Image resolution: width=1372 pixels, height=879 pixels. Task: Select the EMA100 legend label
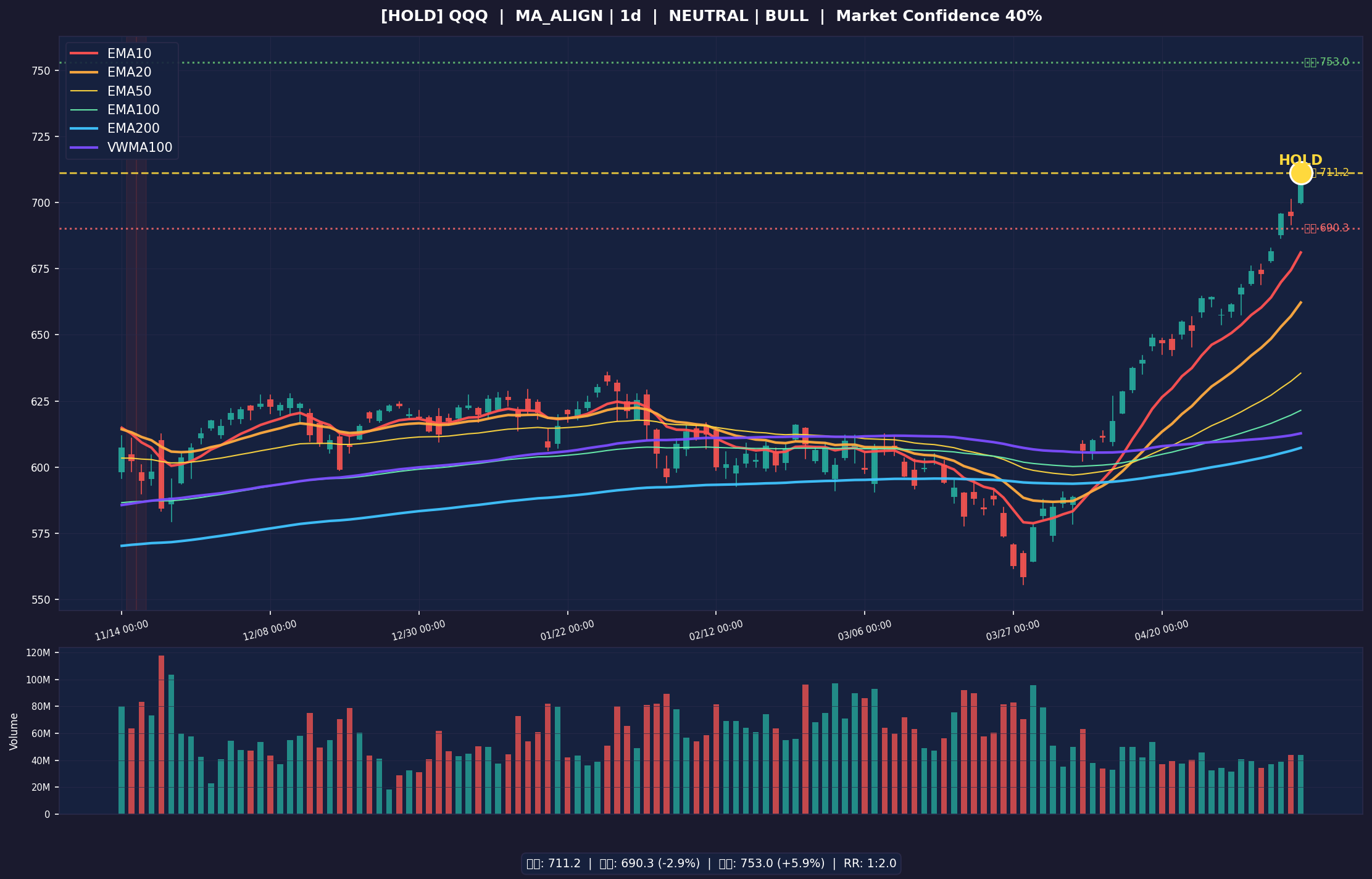click(133, 110)
